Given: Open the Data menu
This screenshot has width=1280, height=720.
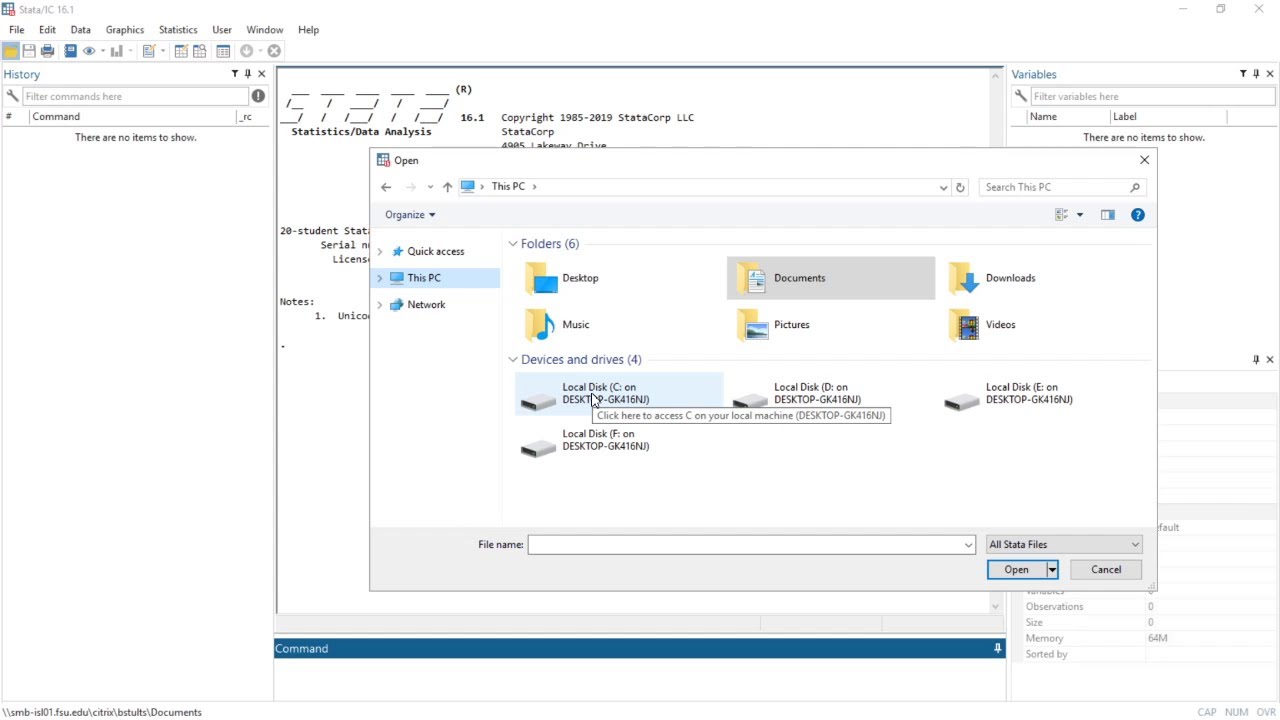Looking at the screenshot, I should coord(81,30).
